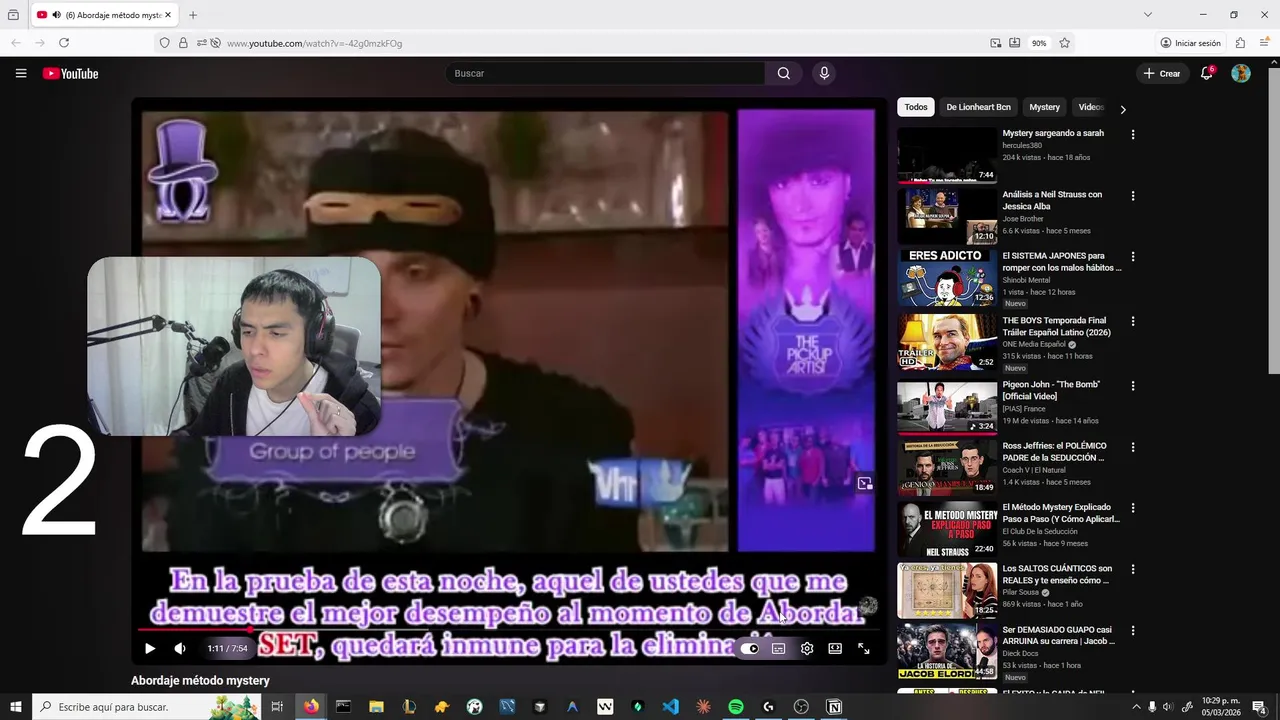This screenshot has width=1280, height=720.
Task: Open Análisis a Neil Strauss video title
Action: pyautogui.click(x=1052, y=200)
